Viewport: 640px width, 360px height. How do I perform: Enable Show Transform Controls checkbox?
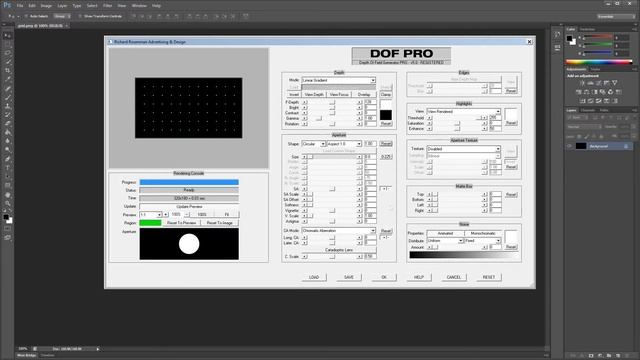(x=80, y=16)
